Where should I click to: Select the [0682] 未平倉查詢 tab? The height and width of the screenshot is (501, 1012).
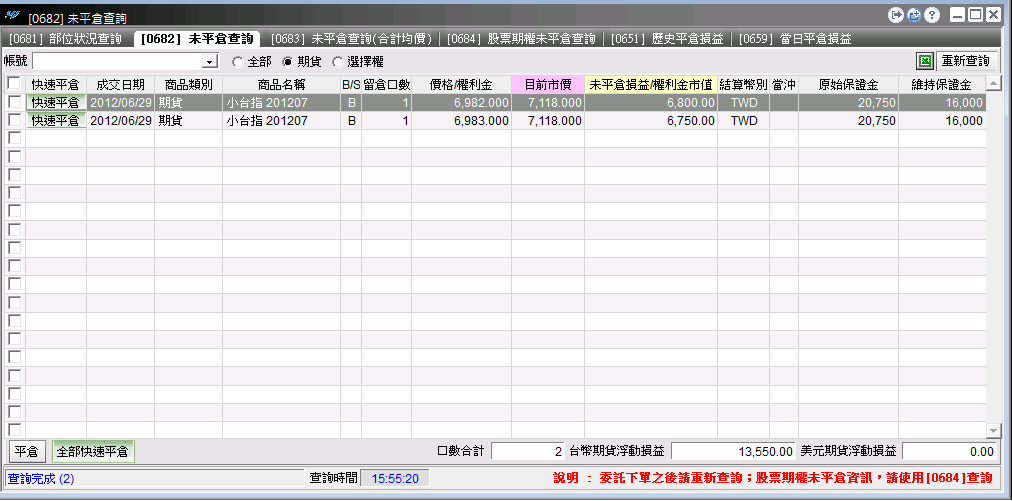click(197, 39)
